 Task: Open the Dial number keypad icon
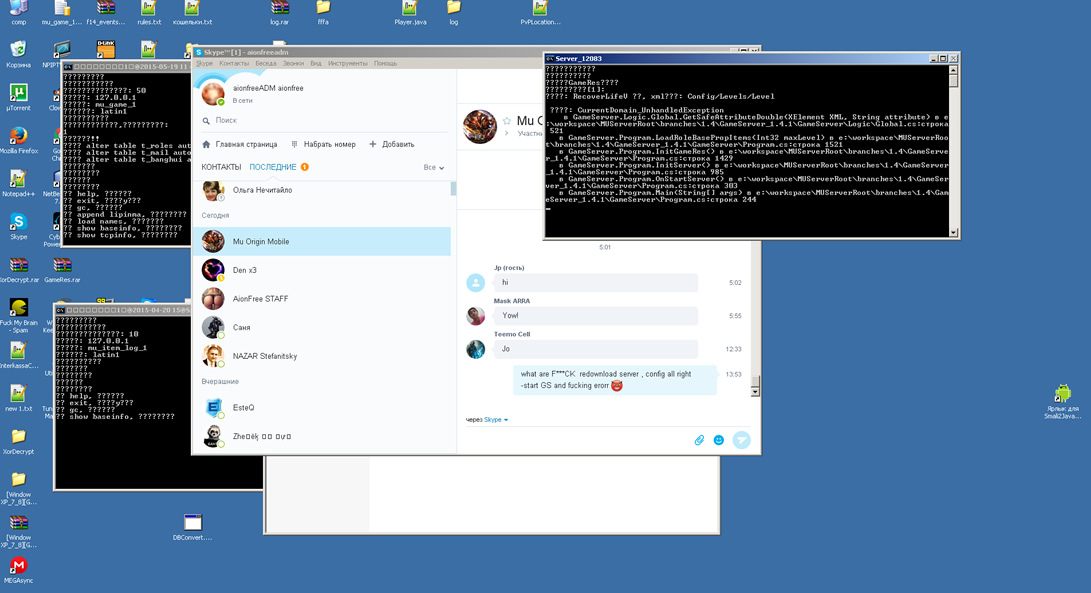coord(294,144)
